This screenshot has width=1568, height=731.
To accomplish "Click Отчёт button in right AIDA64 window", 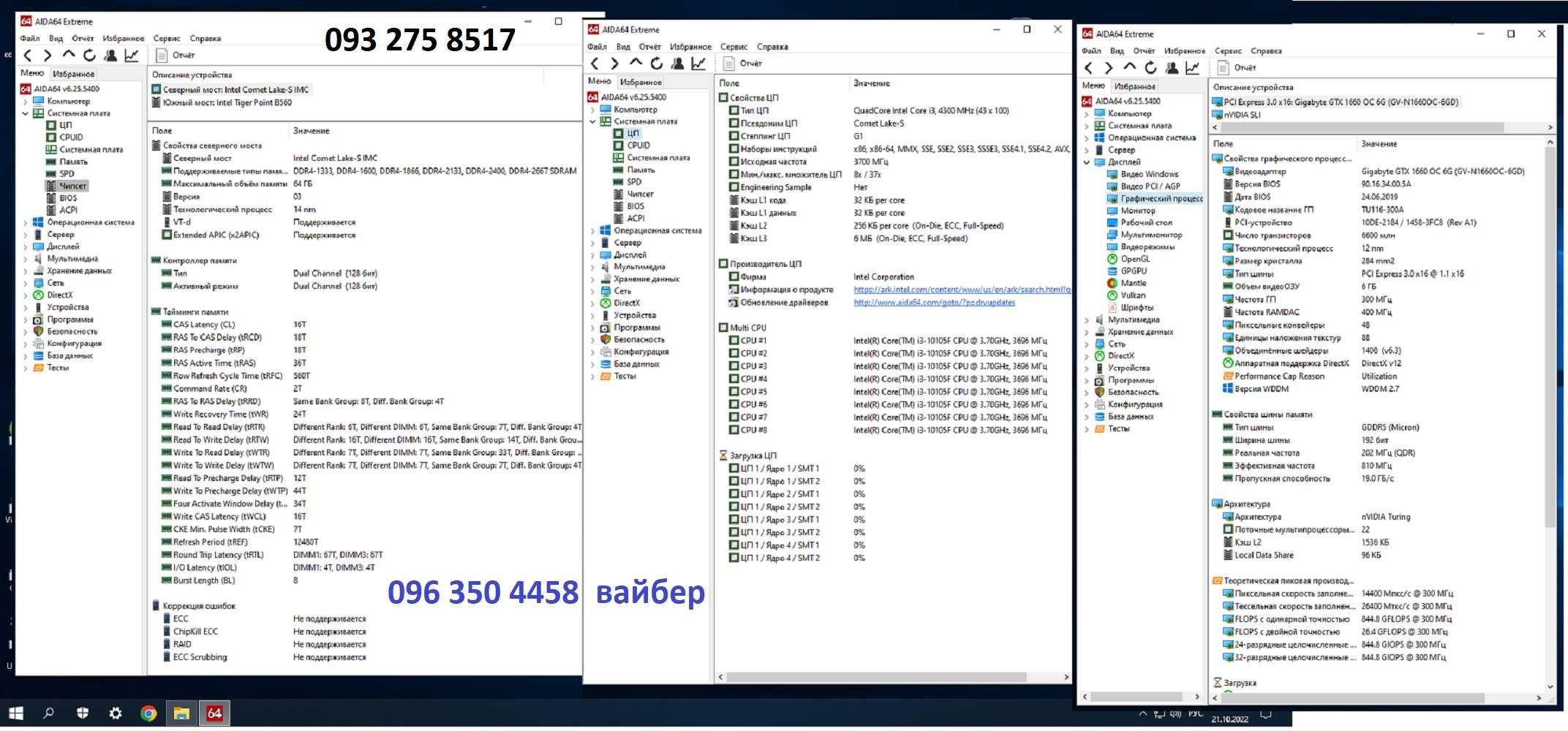I will (1237, 68).
